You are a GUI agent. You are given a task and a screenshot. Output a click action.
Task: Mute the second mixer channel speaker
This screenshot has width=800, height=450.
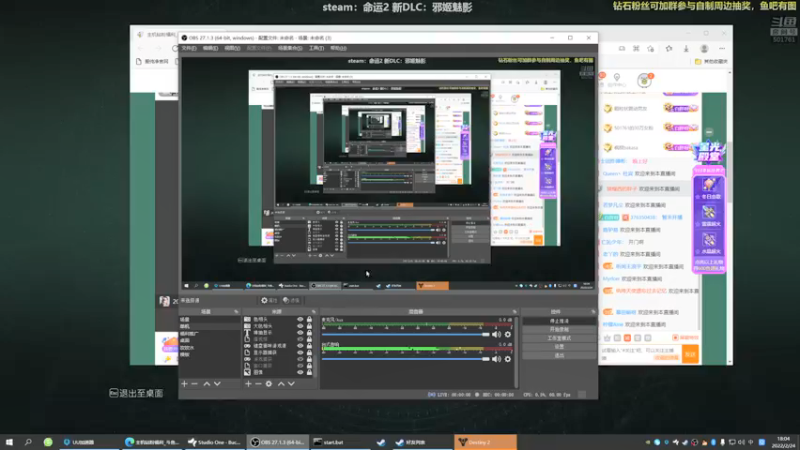(496, 359)
